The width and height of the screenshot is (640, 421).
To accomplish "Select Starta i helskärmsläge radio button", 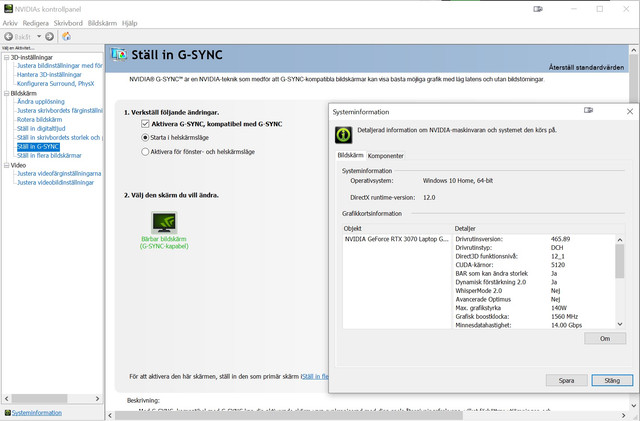I will 145,138.
